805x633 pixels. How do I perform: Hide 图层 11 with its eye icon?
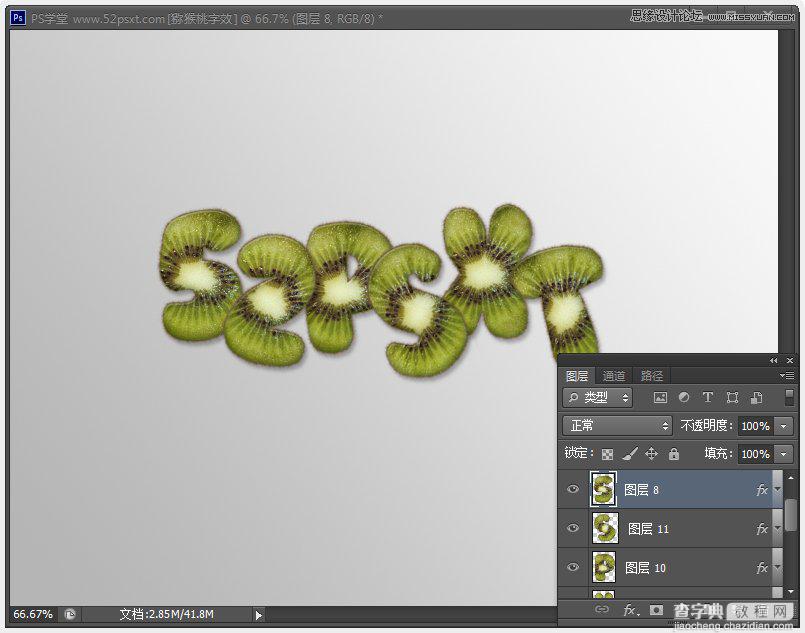click(573, 528)
